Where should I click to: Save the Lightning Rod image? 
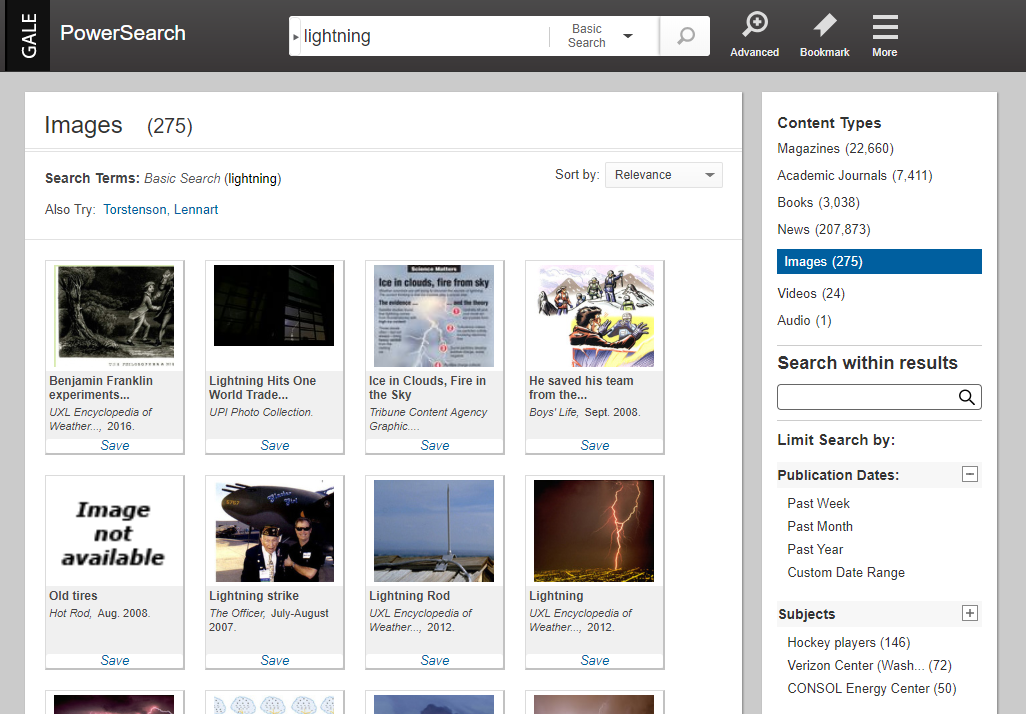[434, 660]
